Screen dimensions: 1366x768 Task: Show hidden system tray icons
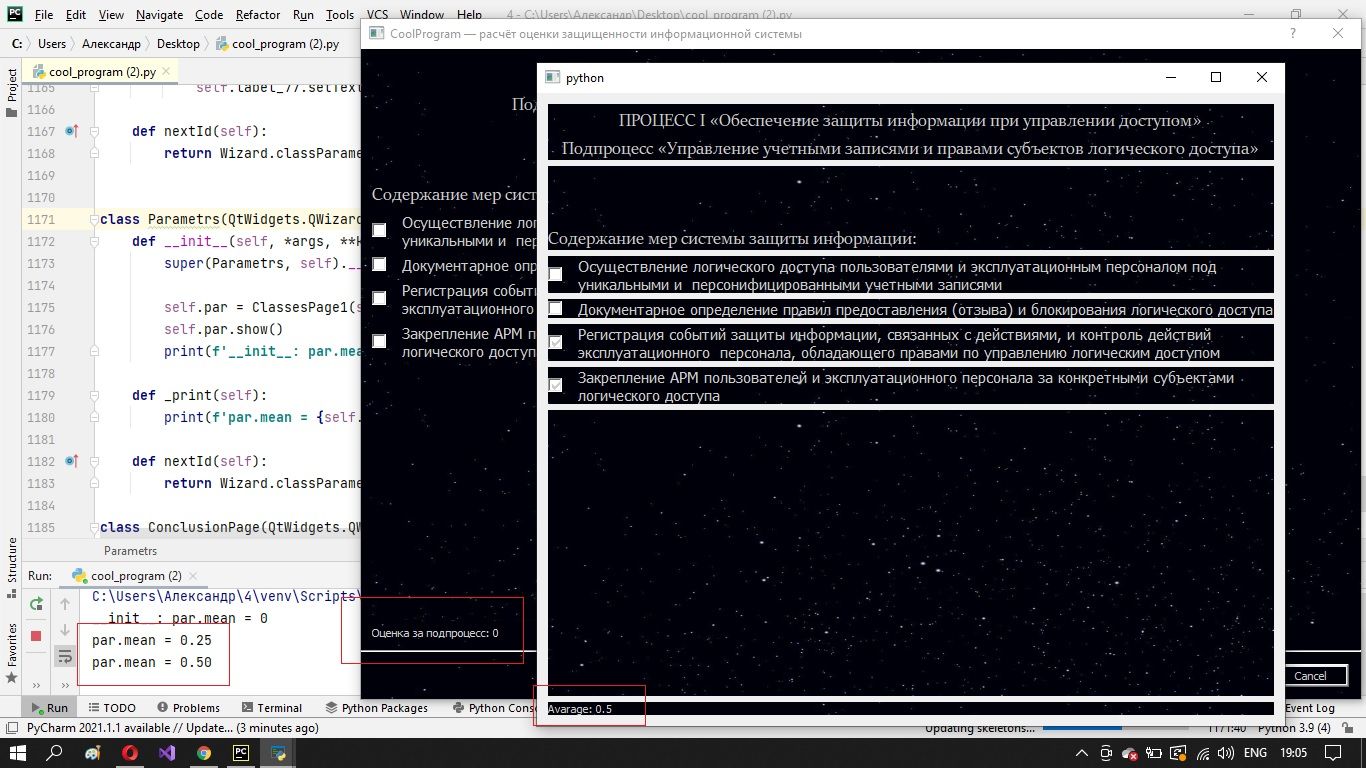pos(1081,753)
